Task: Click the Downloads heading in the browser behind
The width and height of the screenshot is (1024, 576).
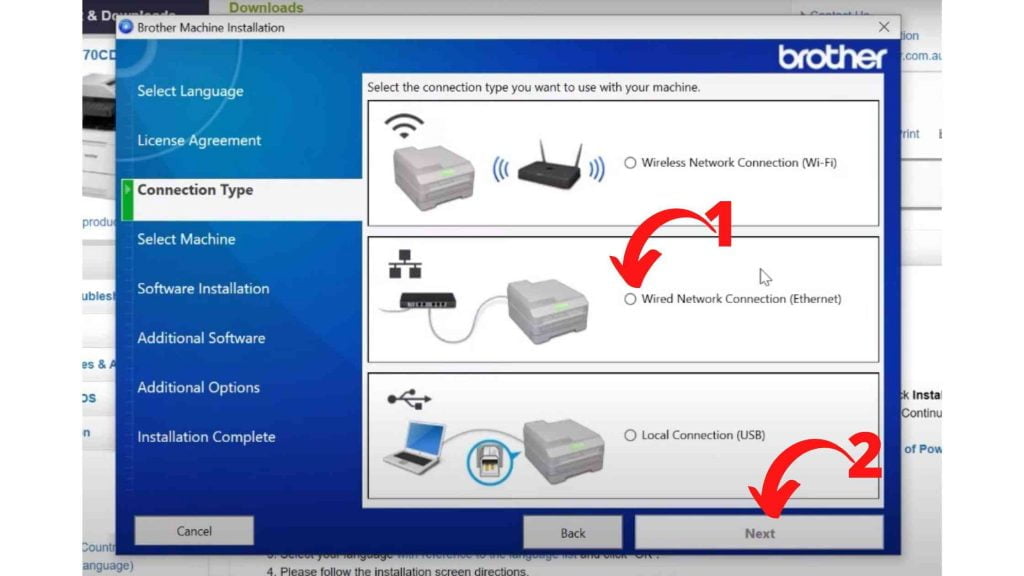Action: (x=266, y=7)
